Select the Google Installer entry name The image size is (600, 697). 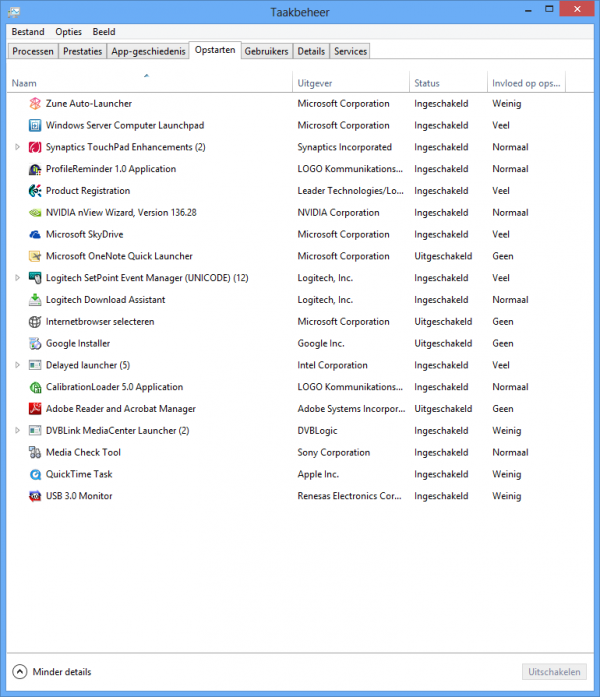tap(78, 343)
